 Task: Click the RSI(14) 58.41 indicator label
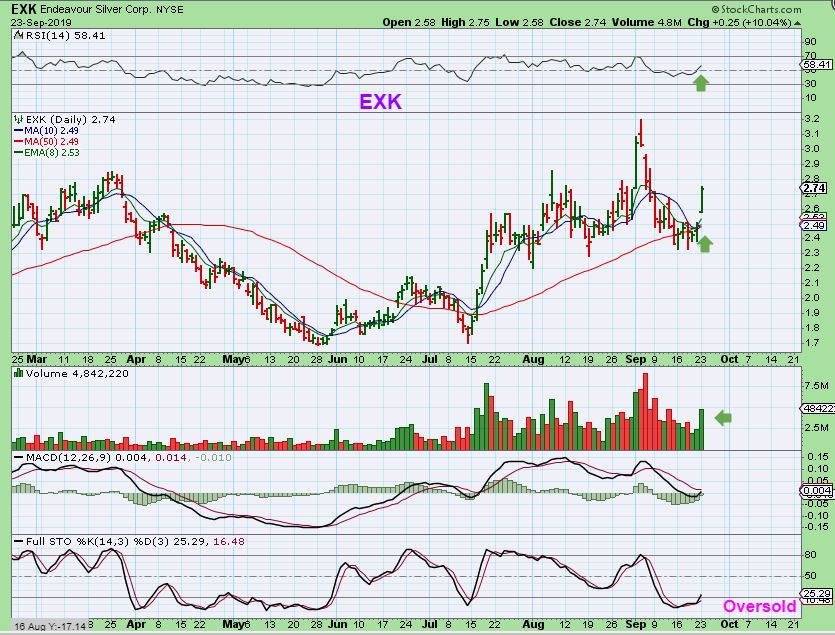tap(66, 36)
